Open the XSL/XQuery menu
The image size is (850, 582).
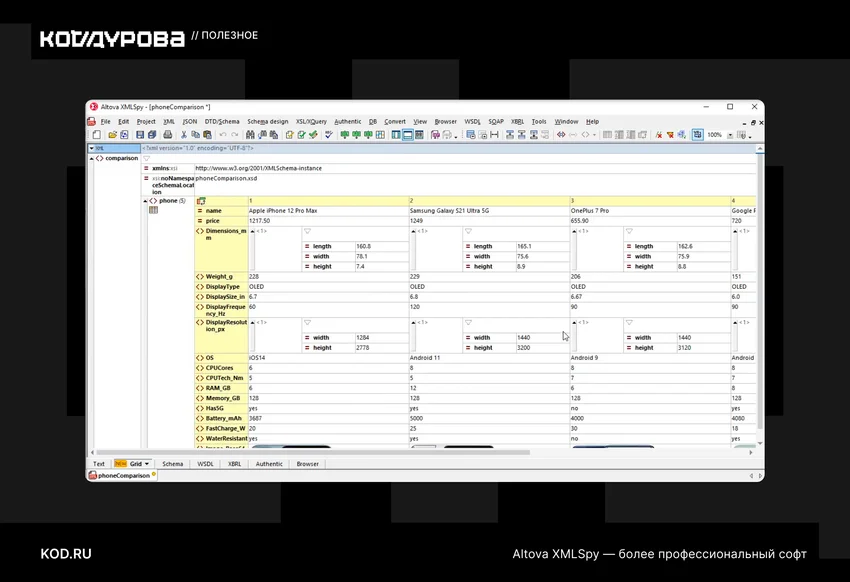click(x=311, y=121)
